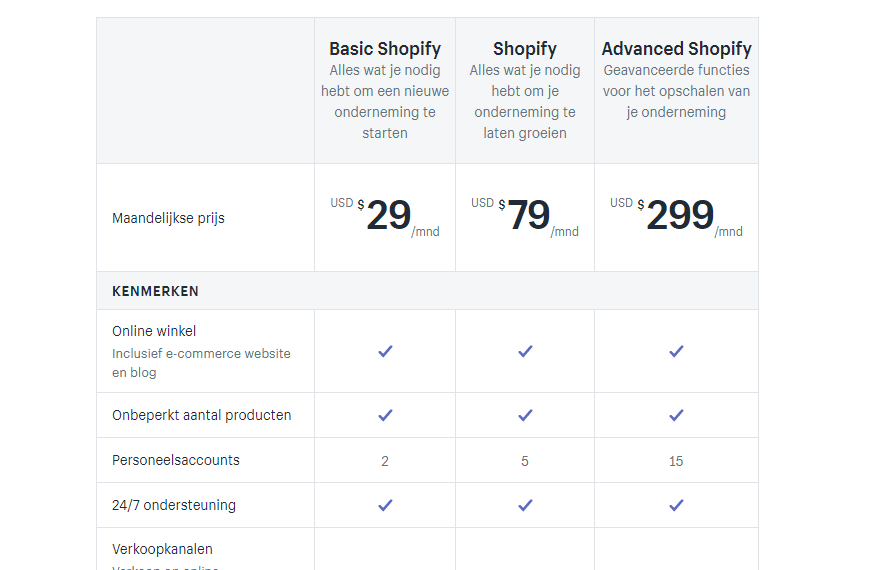869x570 pixels.
Task: Select the Advanced Shopify plan heading
Action: click(x=677, y=49)
